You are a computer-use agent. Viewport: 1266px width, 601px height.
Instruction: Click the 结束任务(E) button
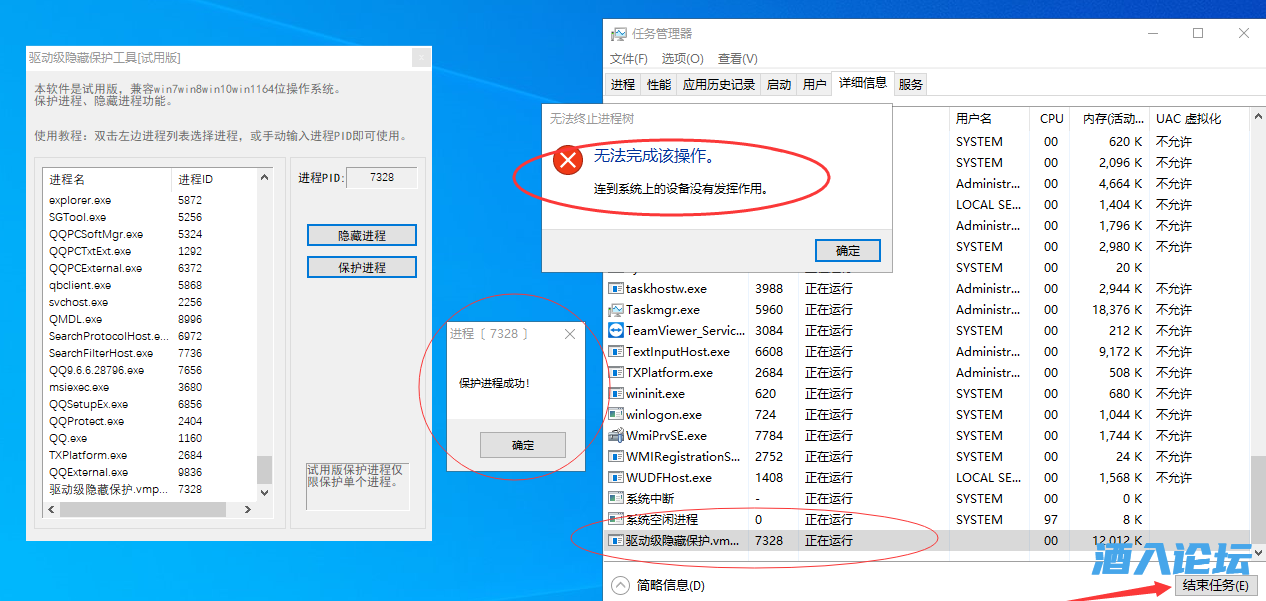(x=1214, y=586)
